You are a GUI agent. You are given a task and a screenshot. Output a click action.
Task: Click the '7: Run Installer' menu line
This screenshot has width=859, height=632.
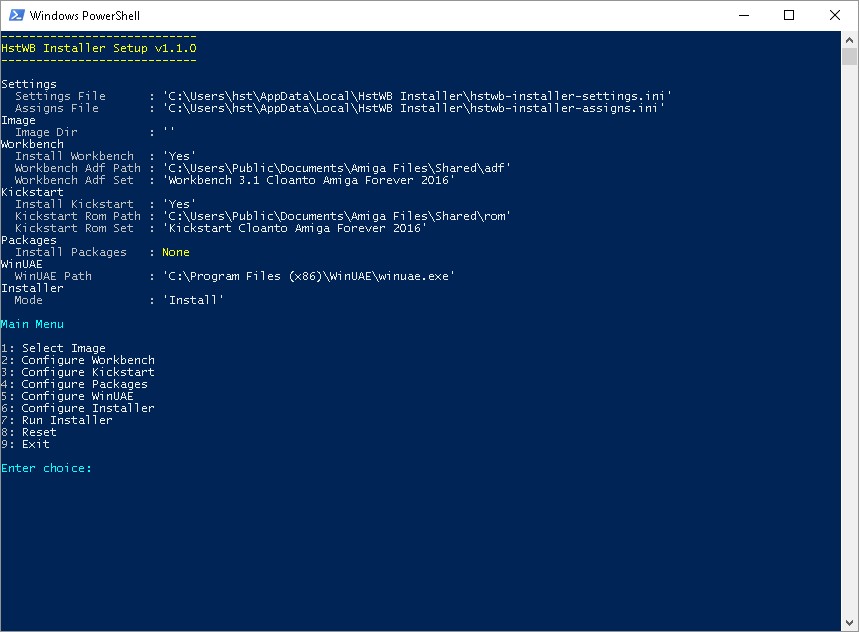pos(57,420)
